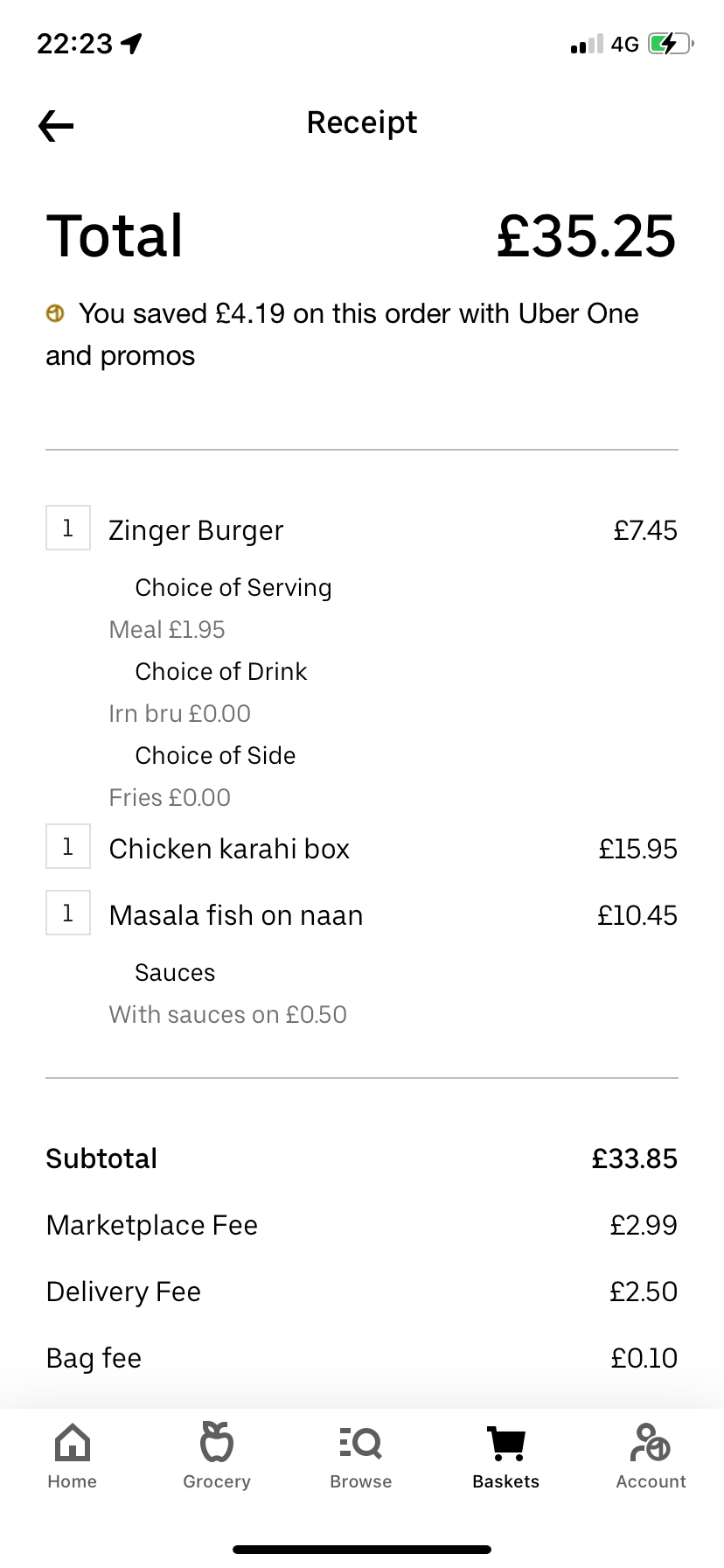Tap the Uber One badge icon
This screenshot has width=724, height=1568.
pyautogui.click(x=55, y=313)
